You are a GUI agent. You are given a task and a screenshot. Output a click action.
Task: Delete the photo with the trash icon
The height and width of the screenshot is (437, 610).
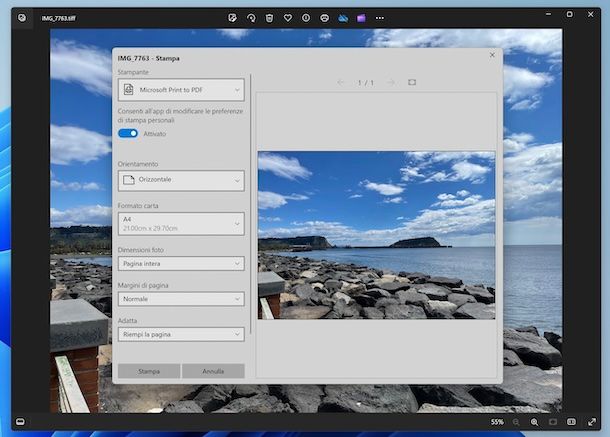pos(269,18)
